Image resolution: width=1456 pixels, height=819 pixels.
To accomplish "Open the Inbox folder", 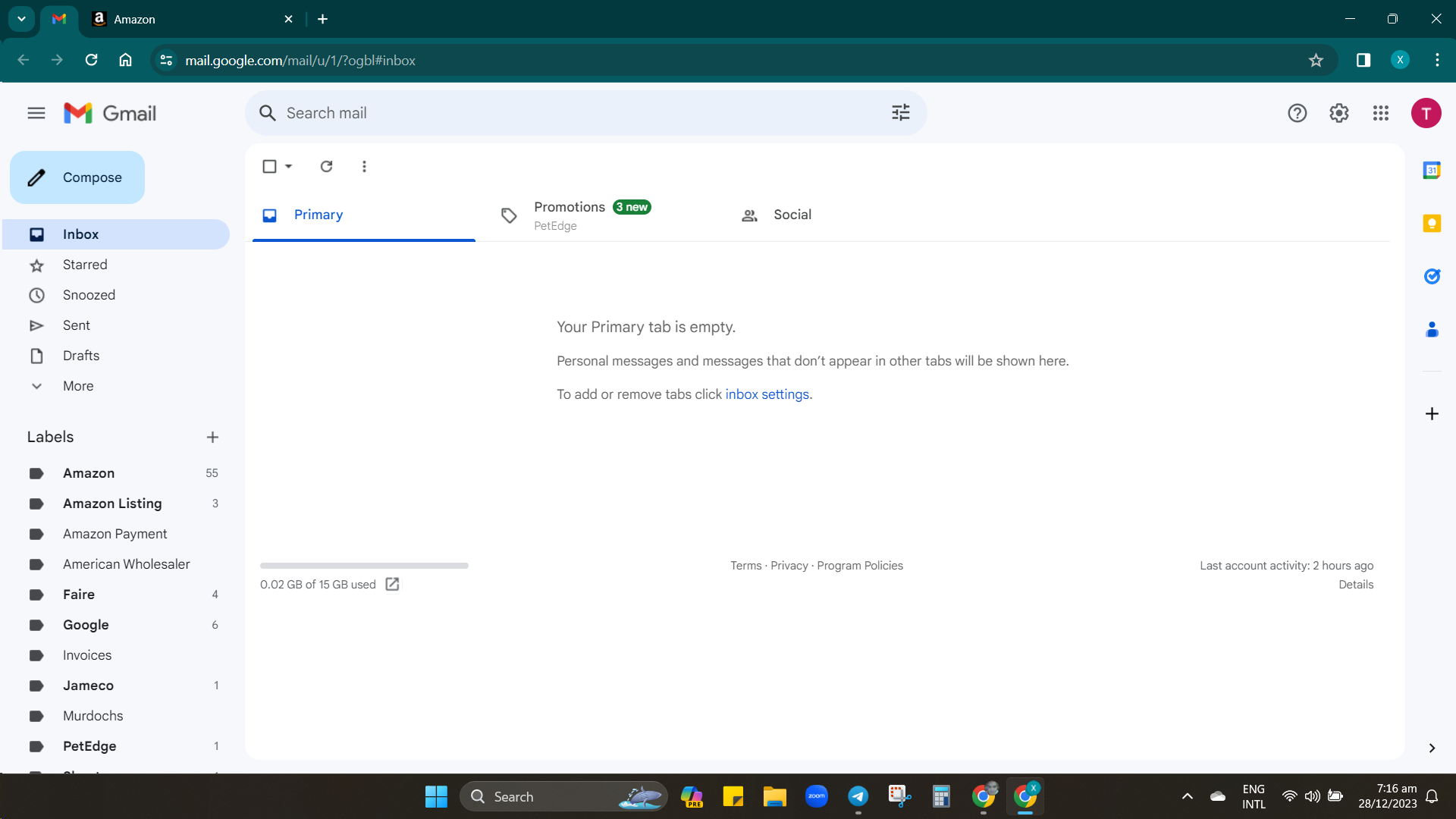I will pos(116,234).
